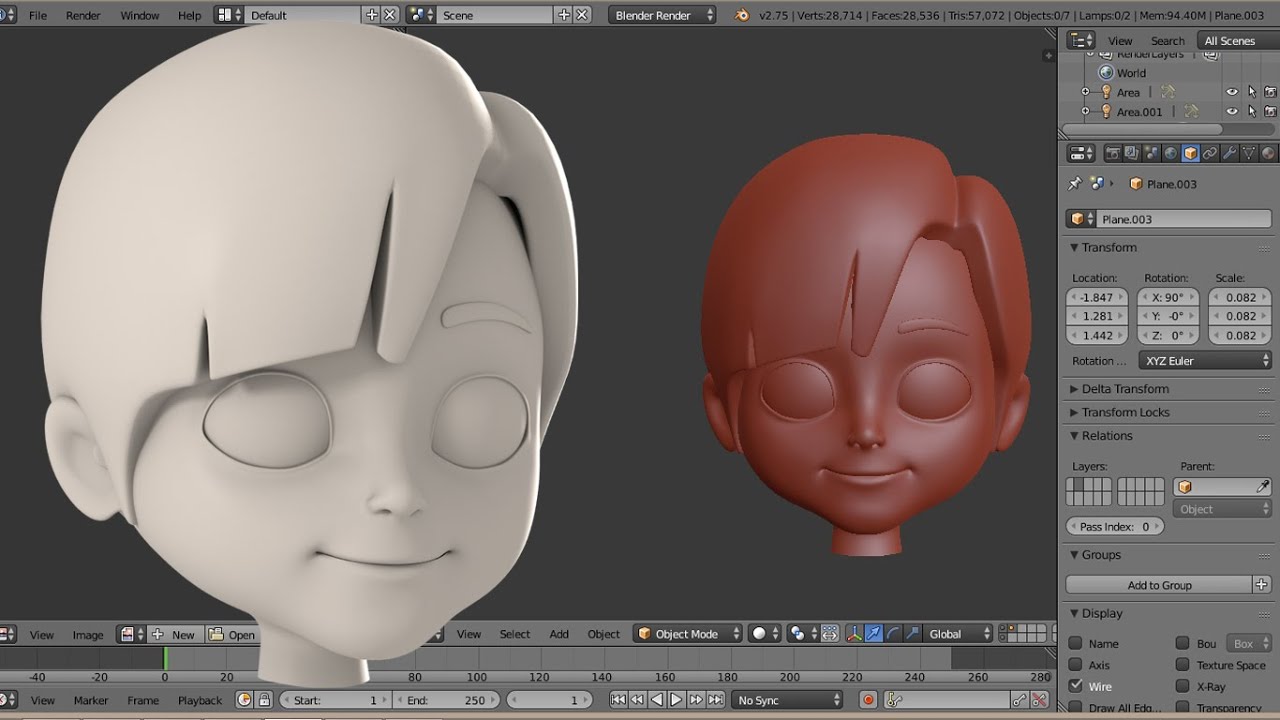This screenshot has height=720, width=1280.
Task: Toggle the 3D manipulator axes icon
Action: pos(855,633)
